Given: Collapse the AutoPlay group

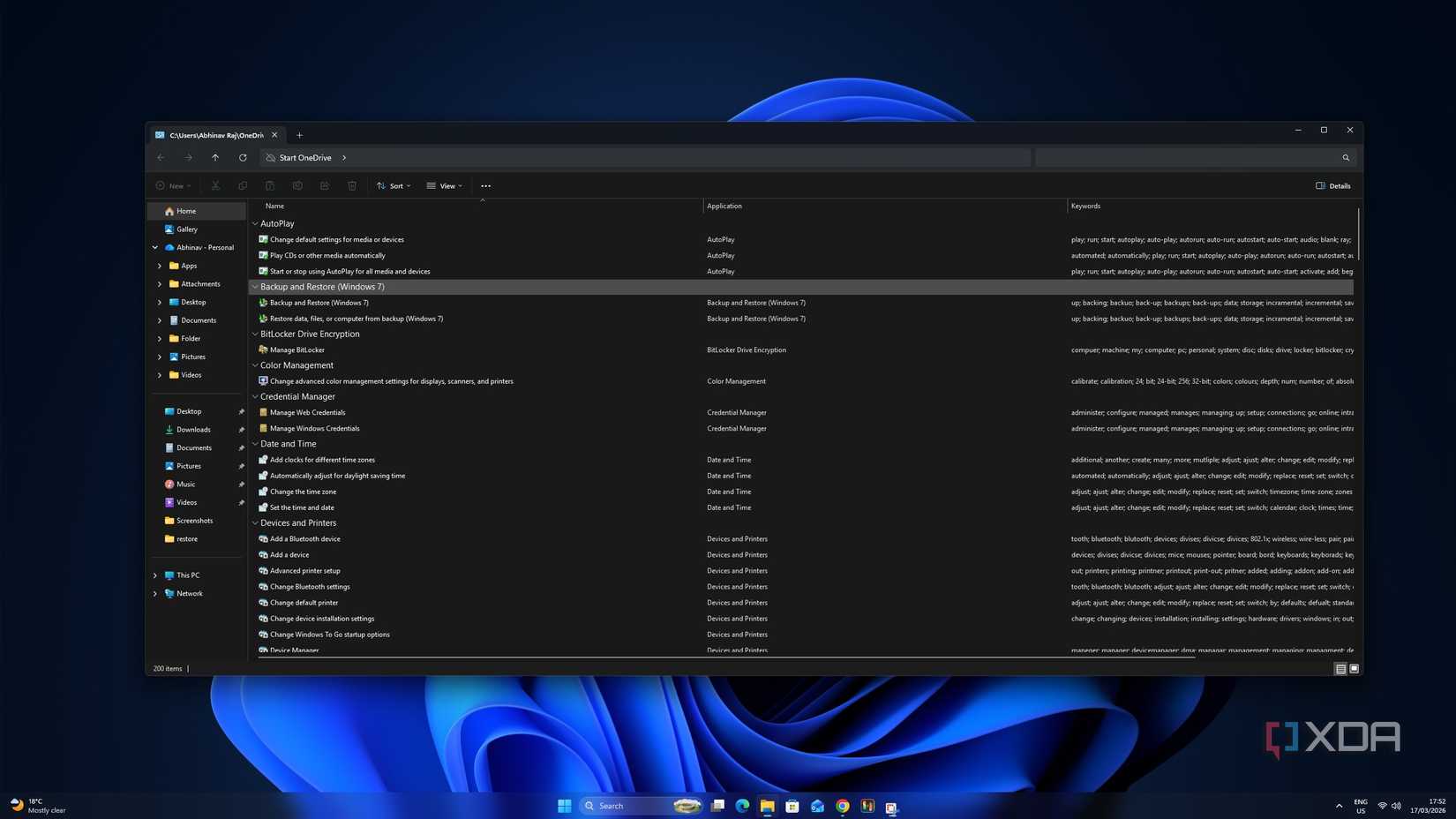Looking at the screenshot, I should pyautogui.click(x=255, y=224).
